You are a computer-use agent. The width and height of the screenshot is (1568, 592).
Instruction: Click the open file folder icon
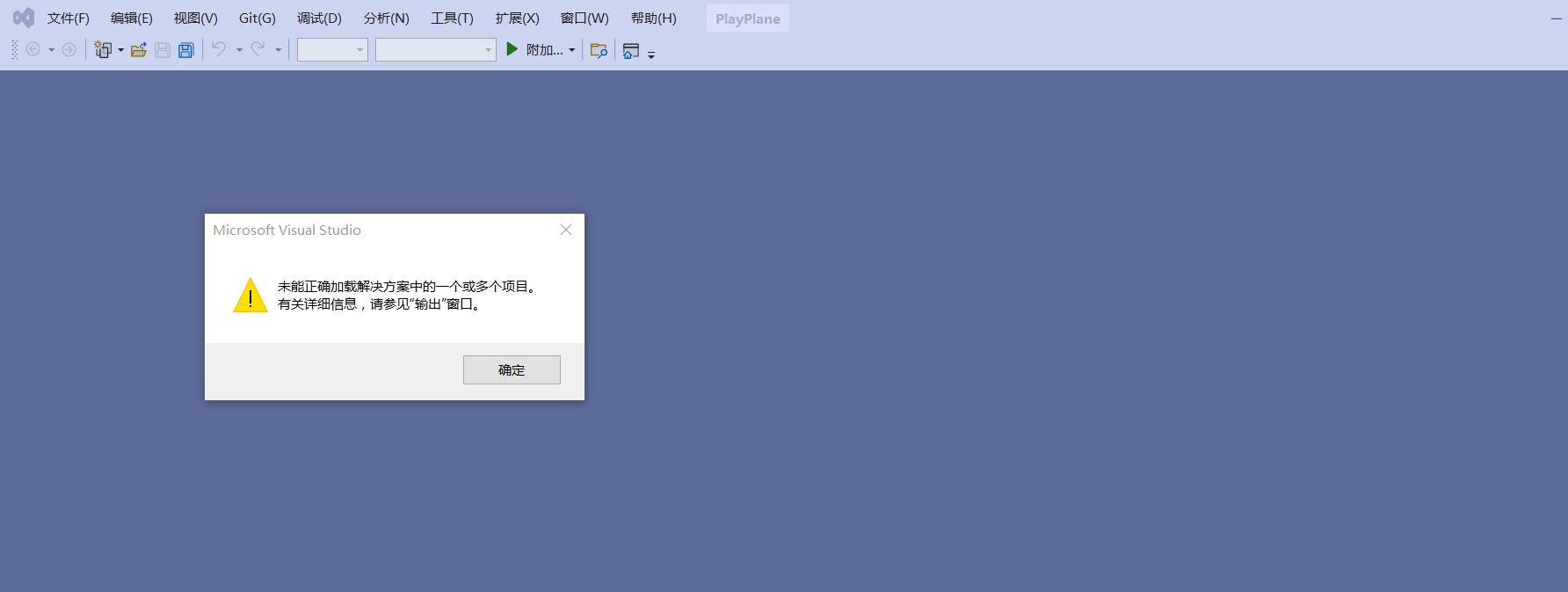coord(139,50)
